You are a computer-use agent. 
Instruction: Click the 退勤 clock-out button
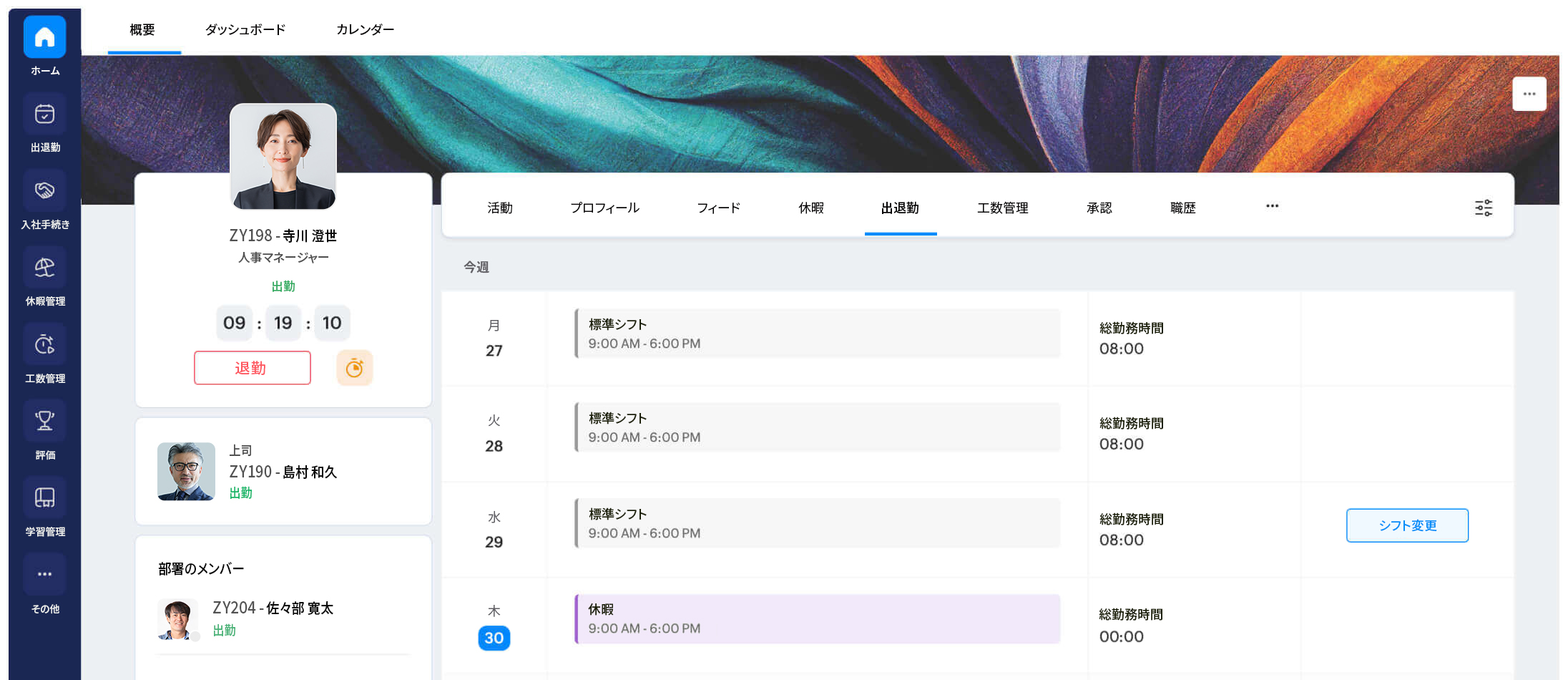[x=252, y=367]
